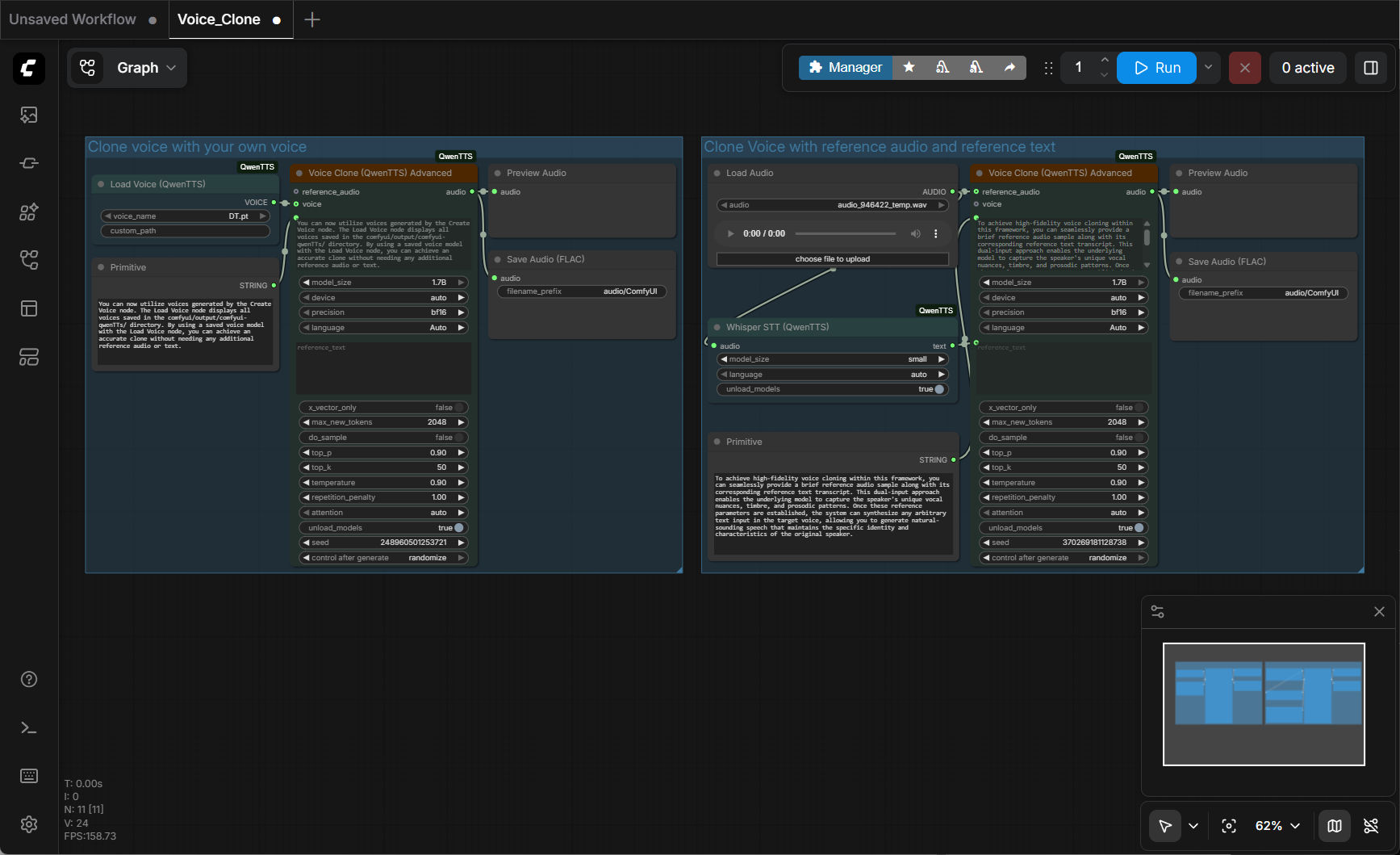Click the fit view icon near zoom

tap(1229, 826)
